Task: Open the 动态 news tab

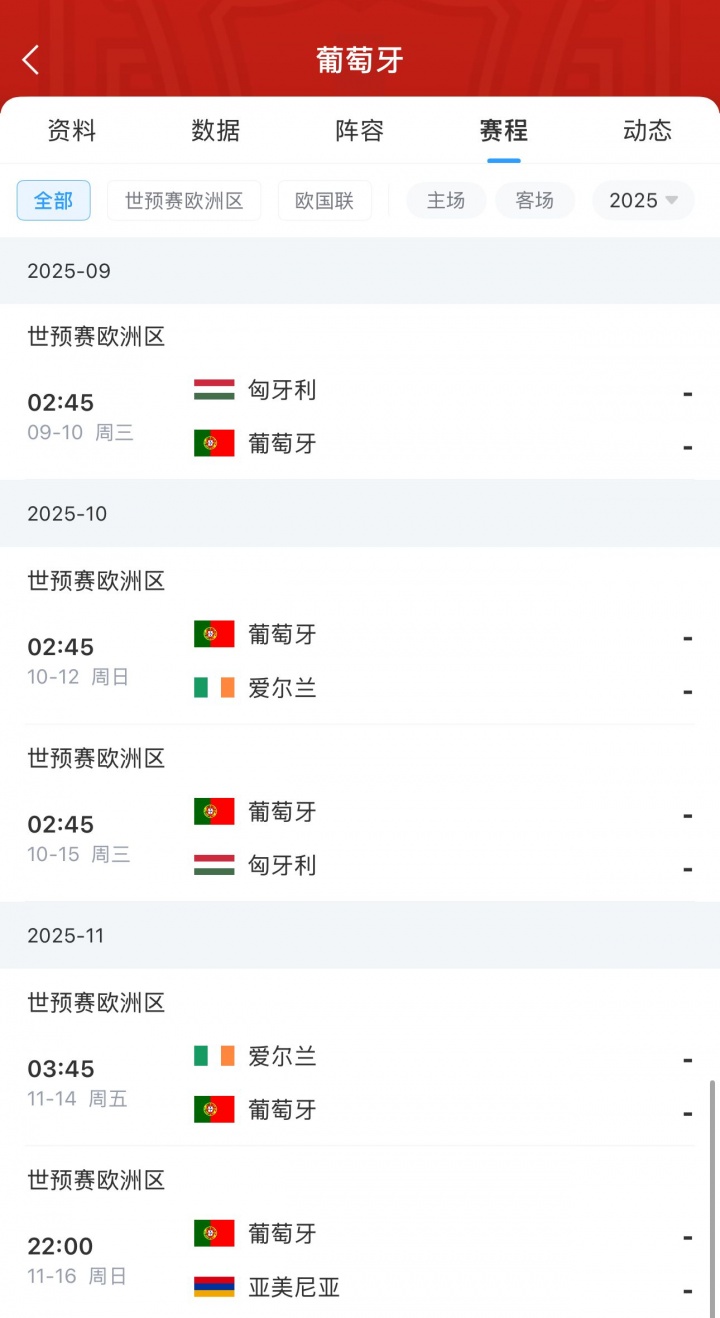Action: pos(647,130)
